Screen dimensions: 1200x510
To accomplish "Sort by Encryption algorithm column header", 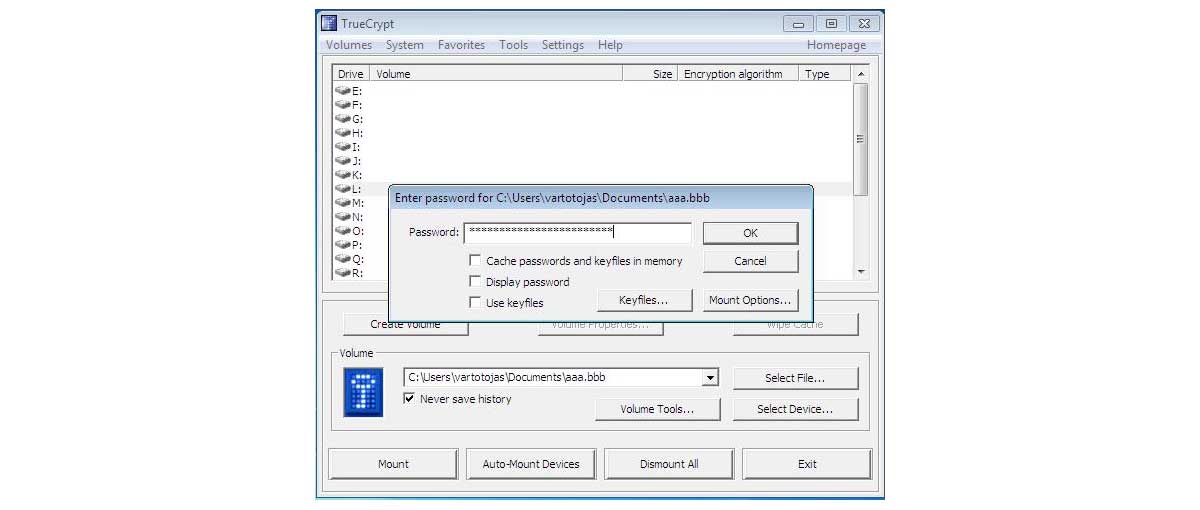I will (738, 74).
